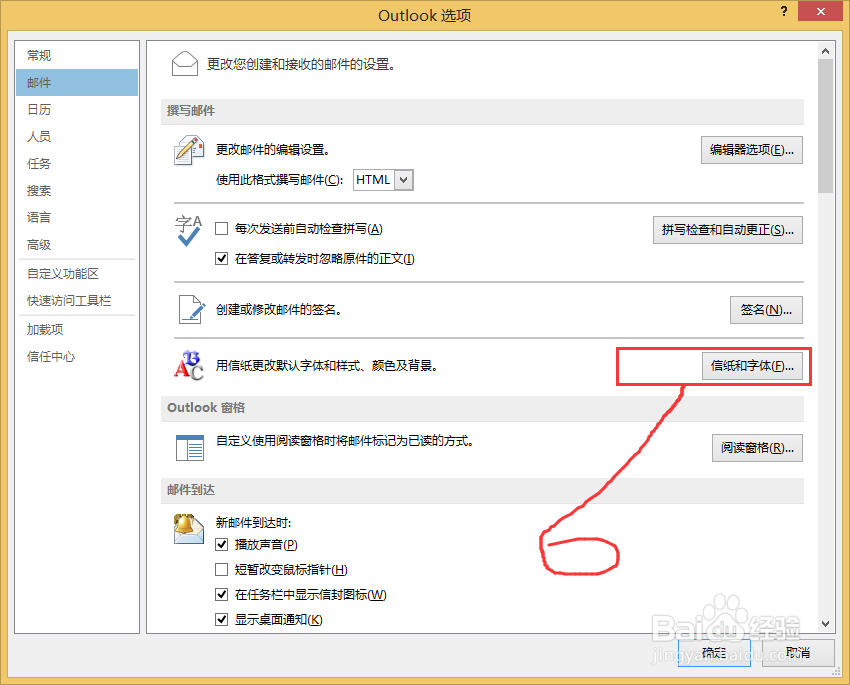Open 高级 options category
Viewport: 850px width, 685px height.
[77, 244]
